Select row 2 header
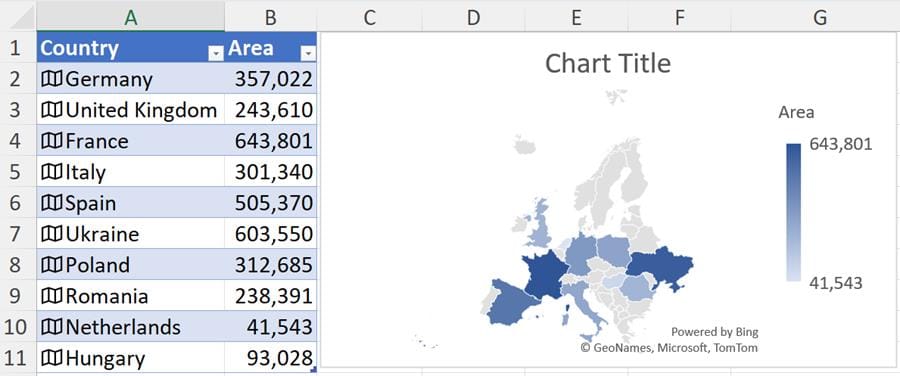The height and width of the screenshot is (376, 900). pyautogui.click(x=17, y=79)
